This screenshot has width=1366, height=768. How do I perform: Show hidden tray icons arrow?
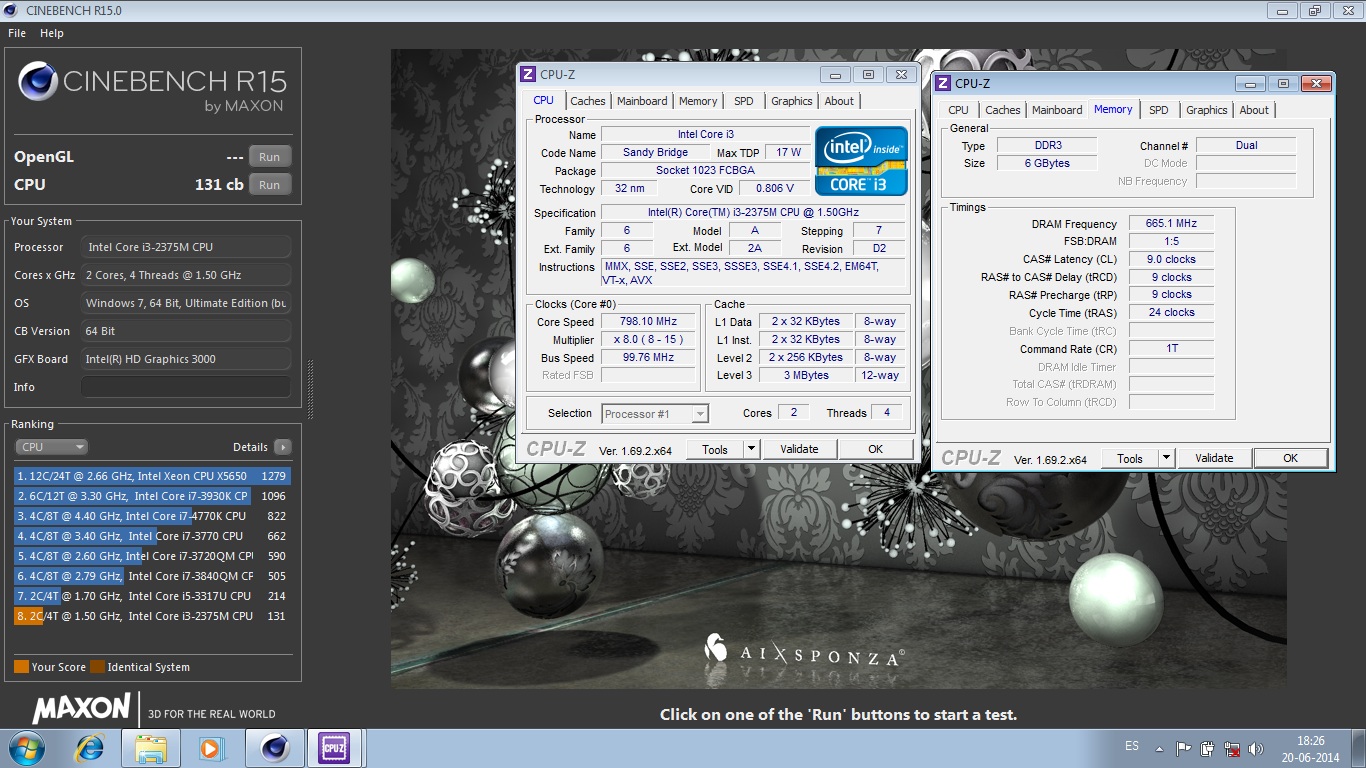[x=1159, y=748]
